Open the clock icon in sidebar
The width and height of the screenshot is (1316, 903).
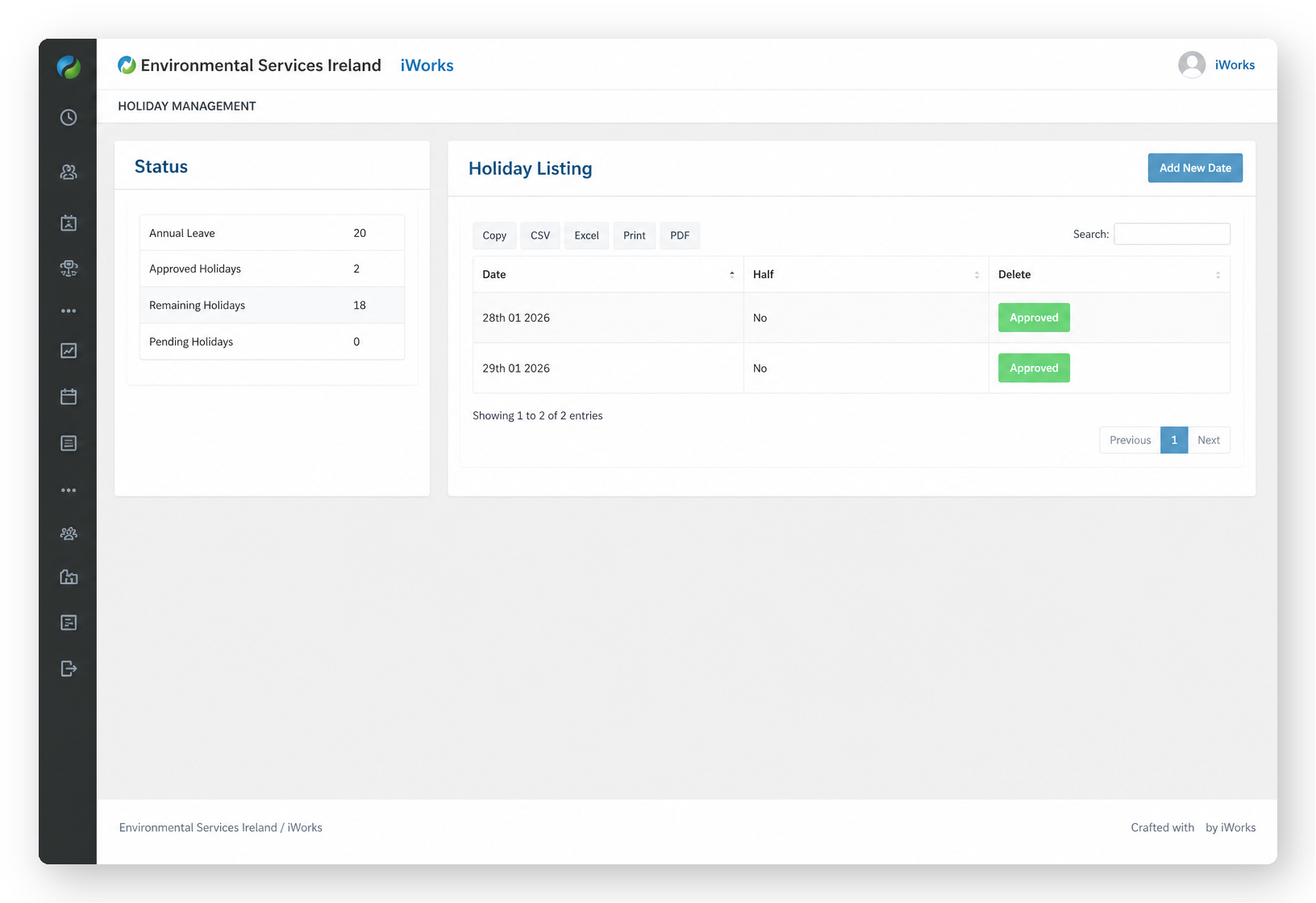click(69, 118)
